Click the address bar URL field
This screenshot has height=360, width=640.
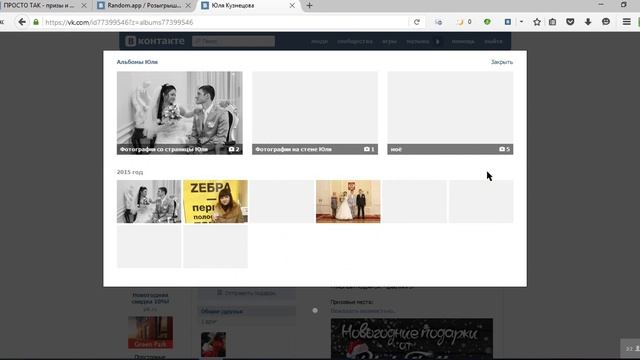[x=224, y=22]
